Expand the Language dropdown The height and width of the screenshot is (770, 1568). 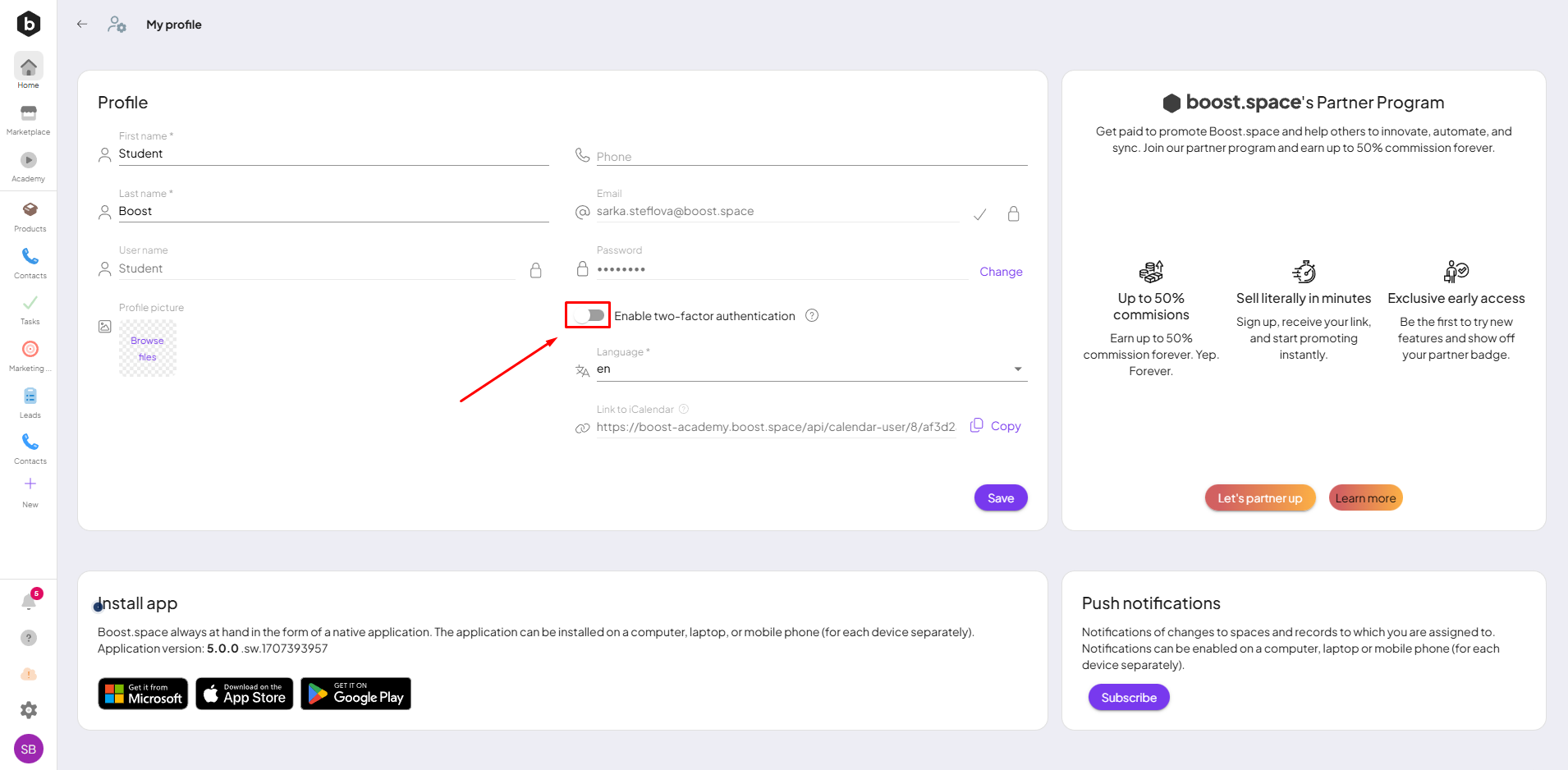click(x=1018, y=369)
